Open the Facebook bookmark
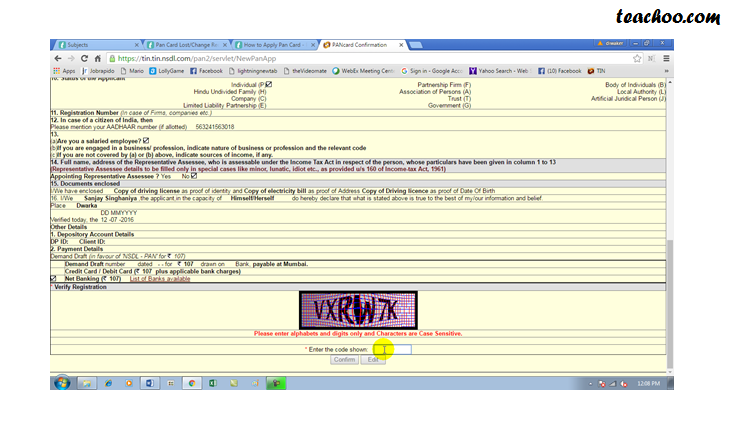This screenshot has height=447, width=733. click(206, 71)
